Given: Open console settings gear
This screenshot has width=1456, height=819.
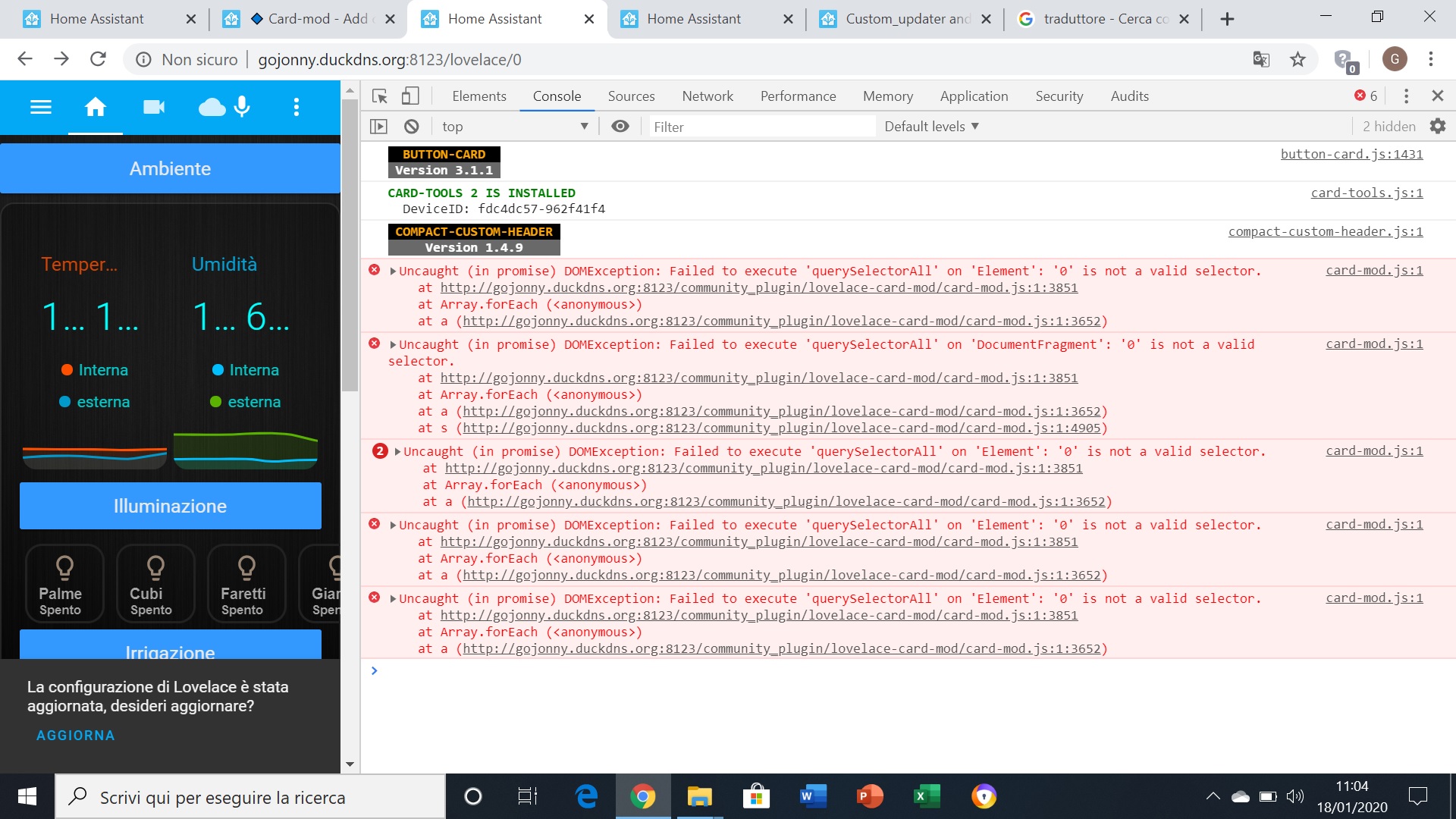Looking at the screenshot, I should [1437, 127].
